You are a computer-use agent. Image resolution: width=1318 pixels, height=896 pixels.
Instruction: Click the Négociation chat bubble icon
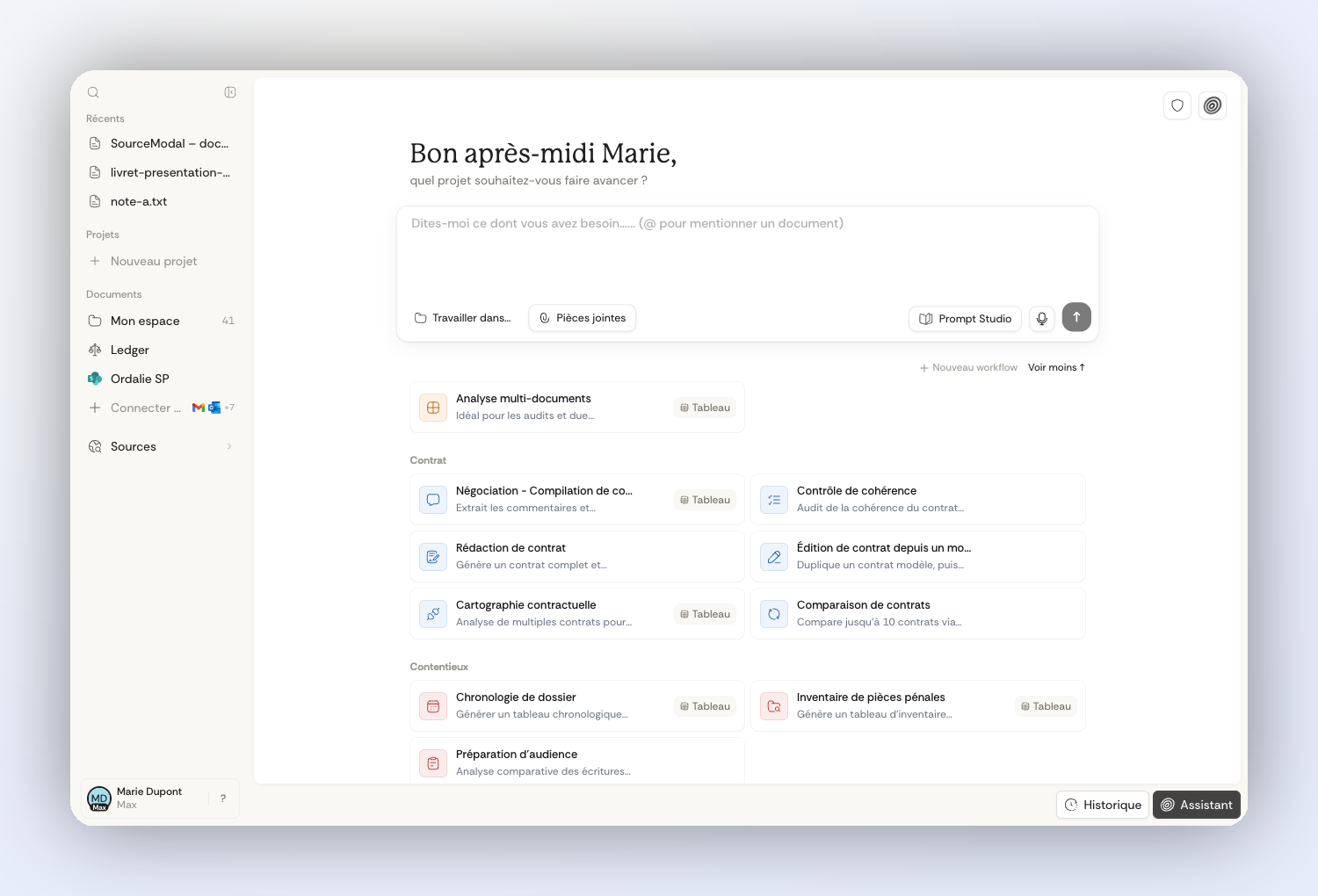(x=433, y=500)
